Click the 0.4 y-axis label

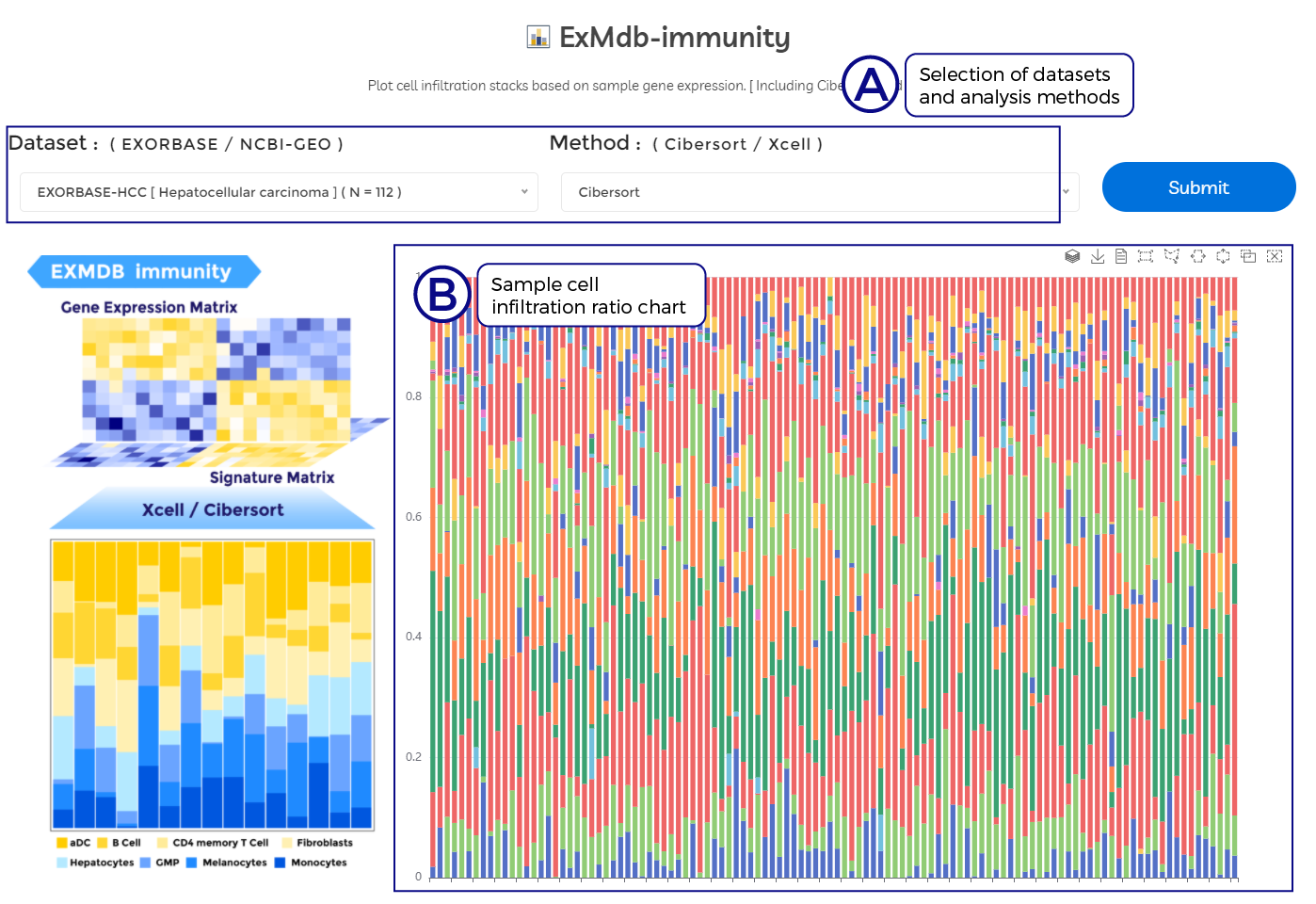(414, 637)
